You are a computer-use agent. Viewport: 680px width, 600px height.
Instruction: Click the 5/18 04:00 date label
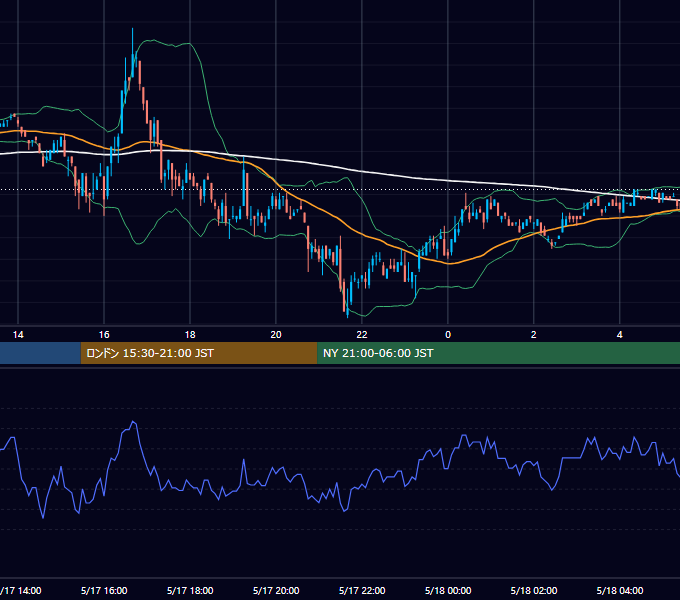pyautogui.click(x=620, y=590)
